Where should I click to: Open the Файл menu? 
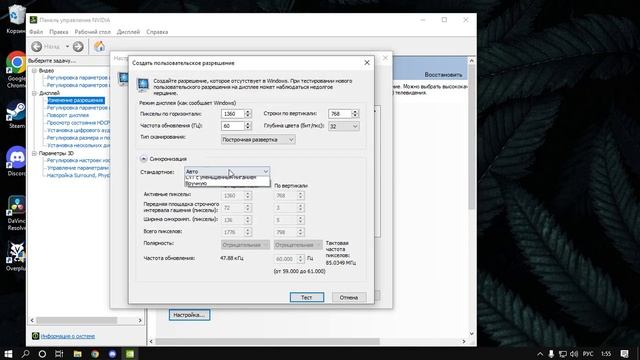click(36, 32)
